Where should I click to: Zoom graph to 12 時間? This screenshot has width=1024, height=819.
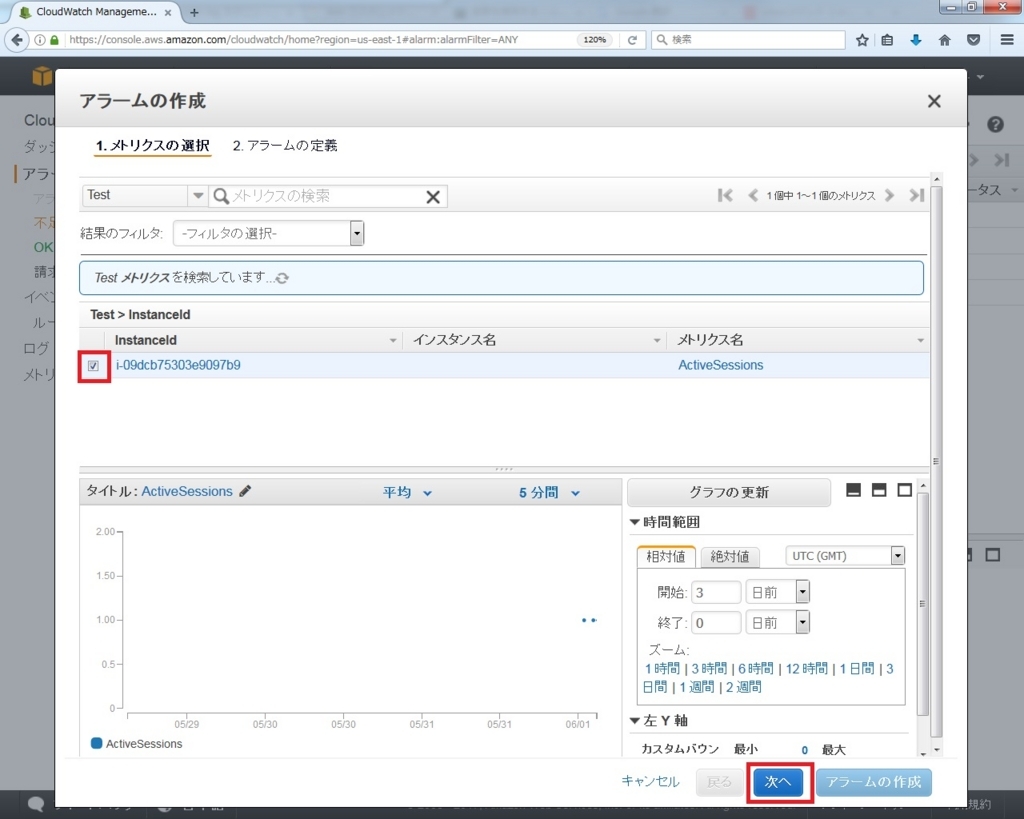(x=807, y=669)
